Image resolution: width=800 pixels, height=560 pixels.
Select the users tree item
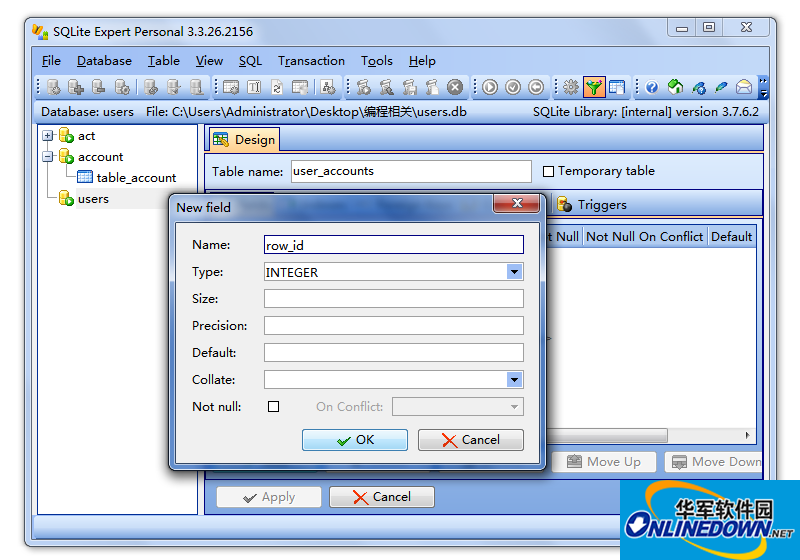(x=93, y=198)
